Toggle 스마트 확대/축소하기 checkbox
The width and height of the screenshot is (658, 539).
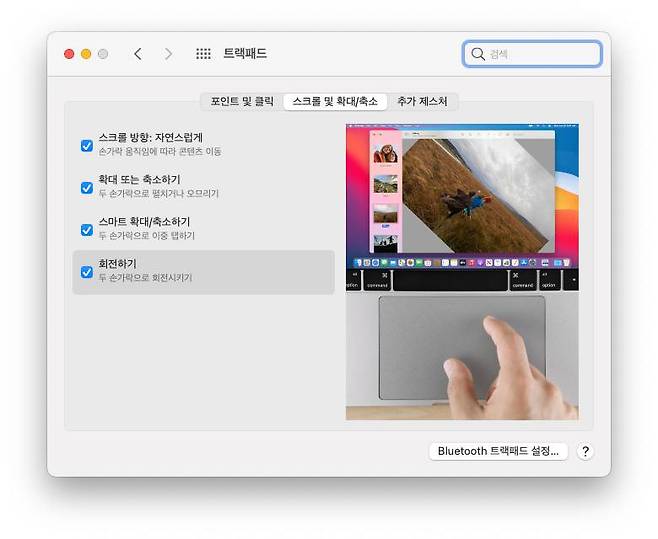tap(87, 230)
